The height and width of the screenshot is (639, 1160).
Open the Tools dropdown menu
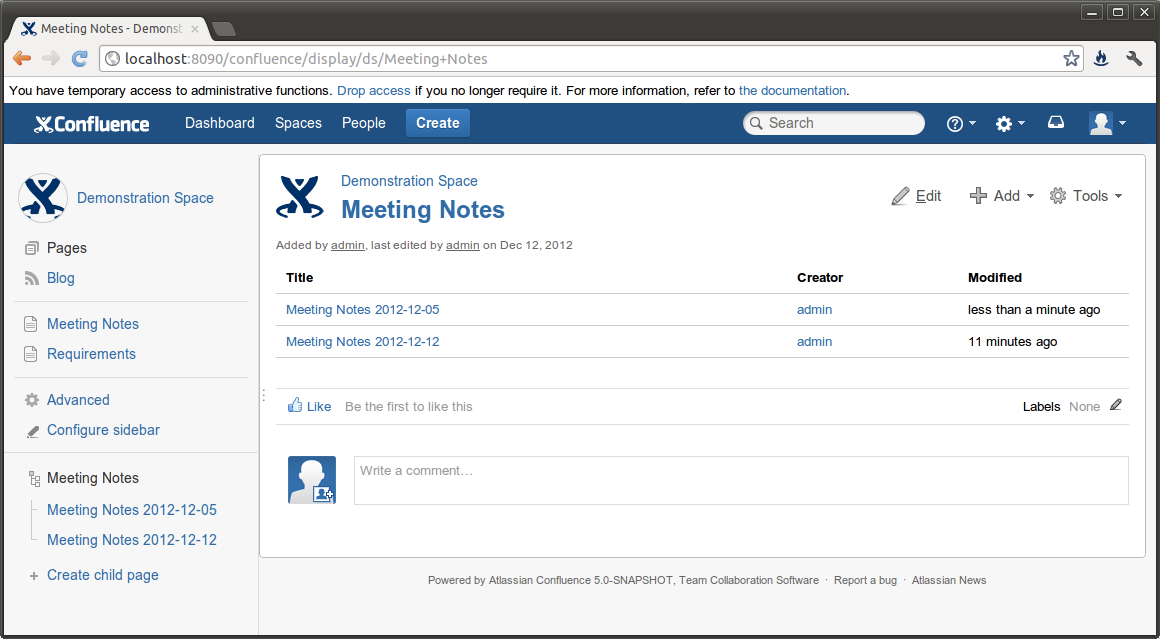pos(1086,196)
